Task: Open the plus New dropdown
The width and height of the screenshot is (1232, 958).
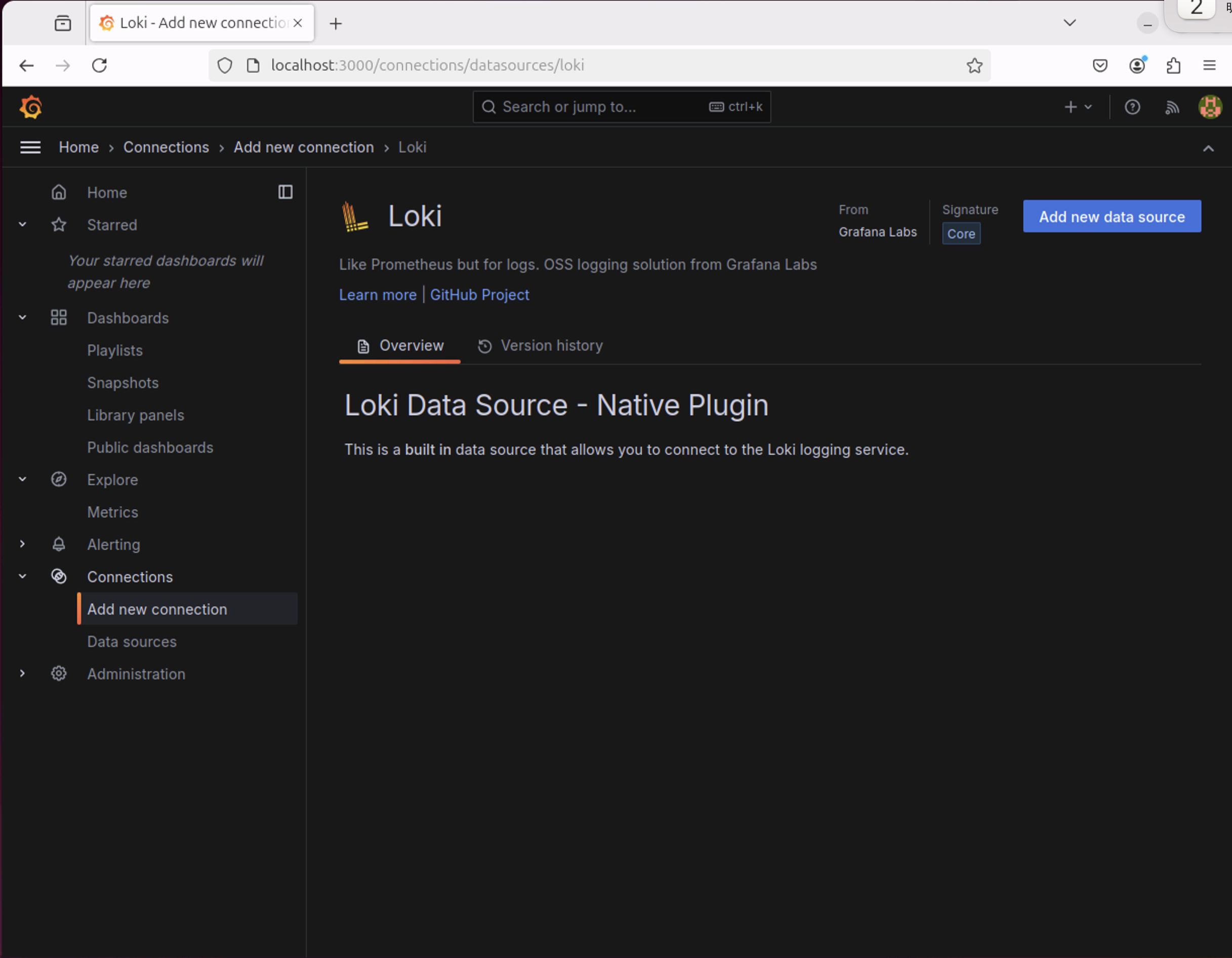Action: [x=1078, y=107]
